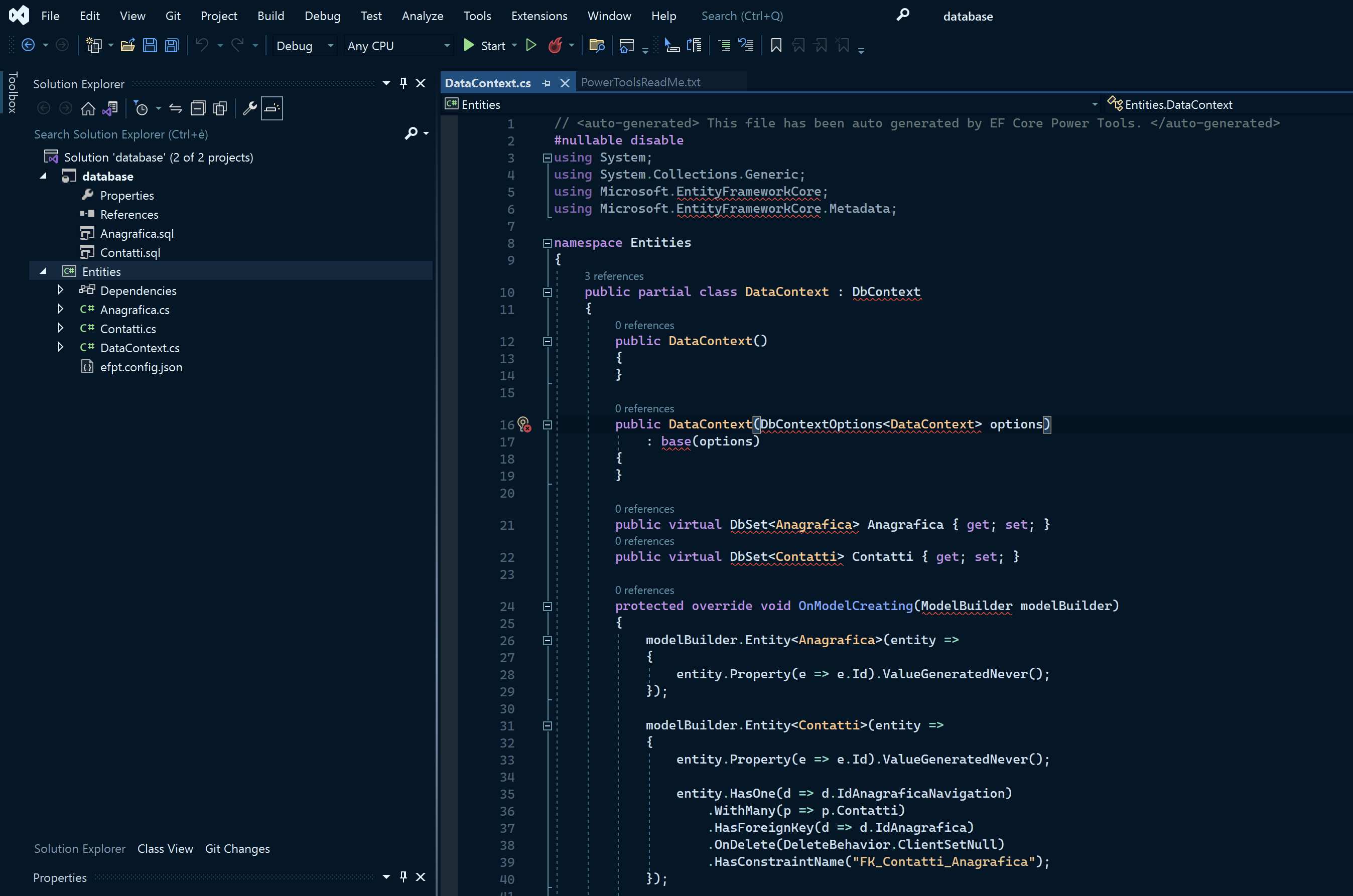Switch to the PowerToolsReadMe.txt tab
The image size is (1353, 896).
(640, 82)
